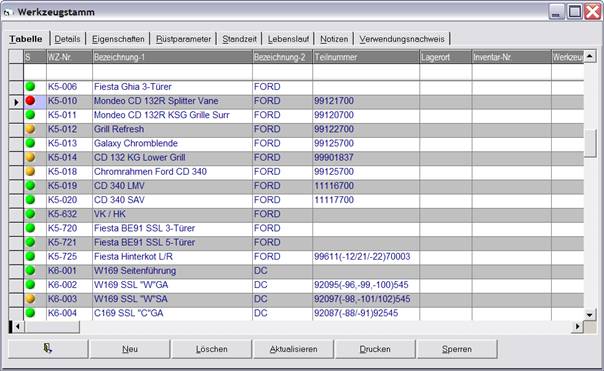
Task: Select cell Fiesta Ghia 3-Türer
Action: pos(172,87)
